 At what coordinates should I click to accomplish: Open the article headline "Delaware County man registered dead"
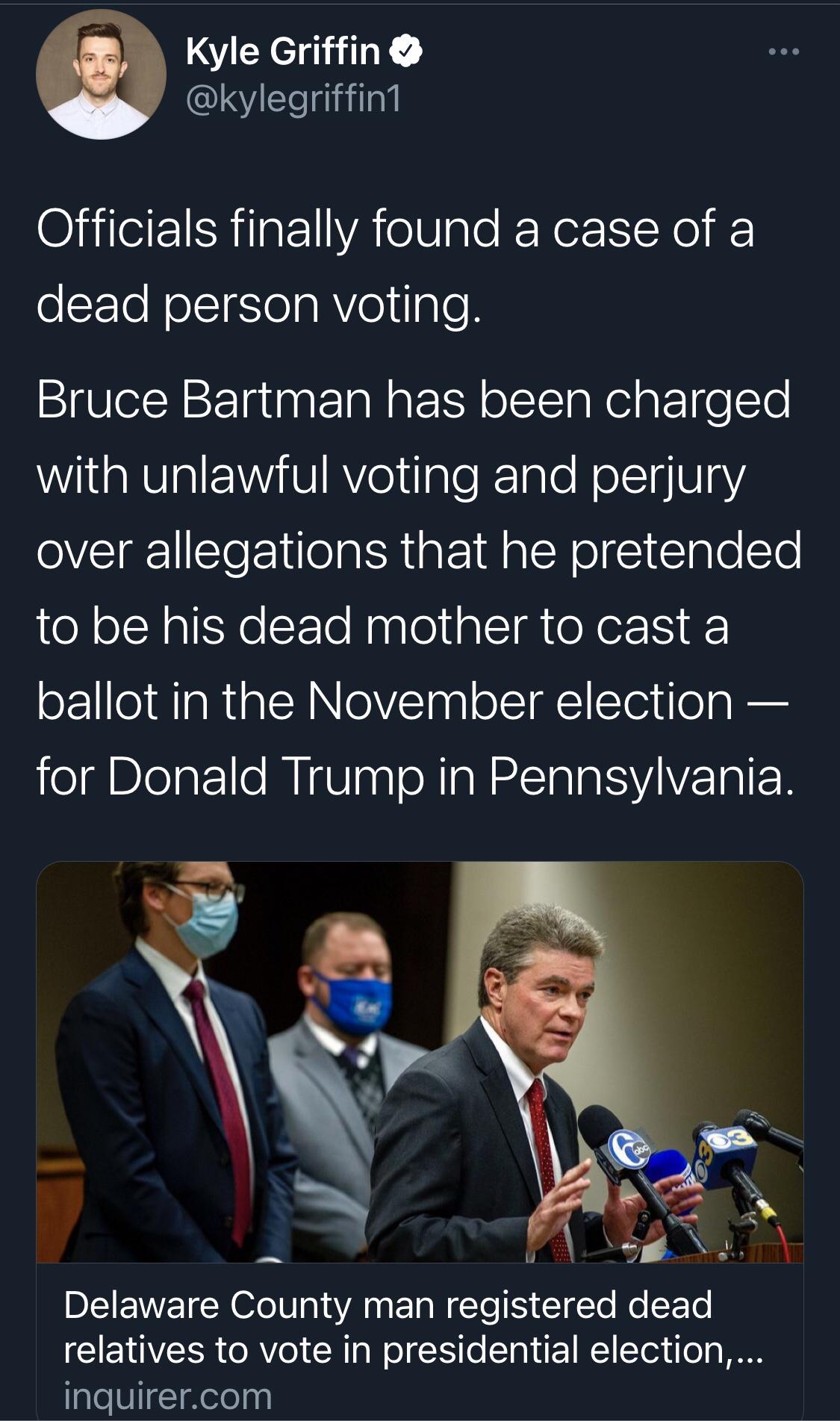pos(388,1305)
